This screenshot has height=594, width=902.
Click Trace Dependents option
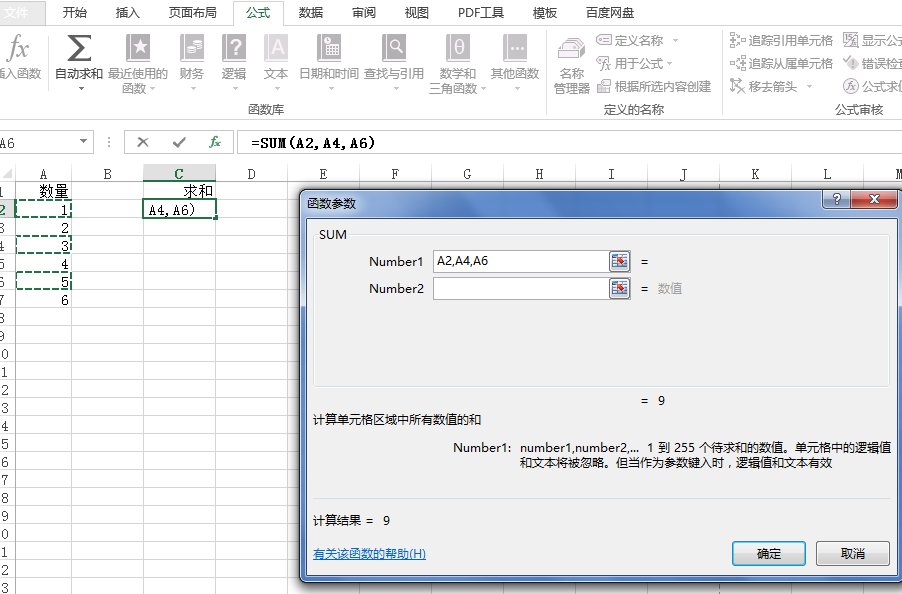(781, 63)
